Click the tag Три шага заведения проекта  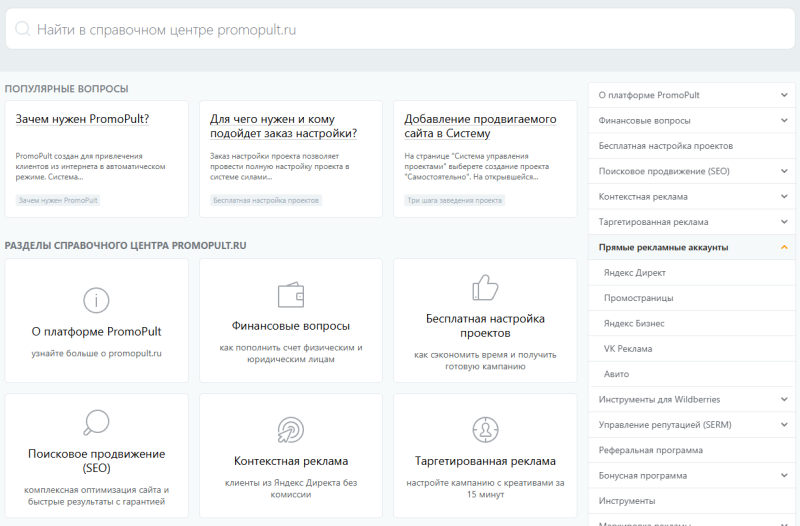454,201
